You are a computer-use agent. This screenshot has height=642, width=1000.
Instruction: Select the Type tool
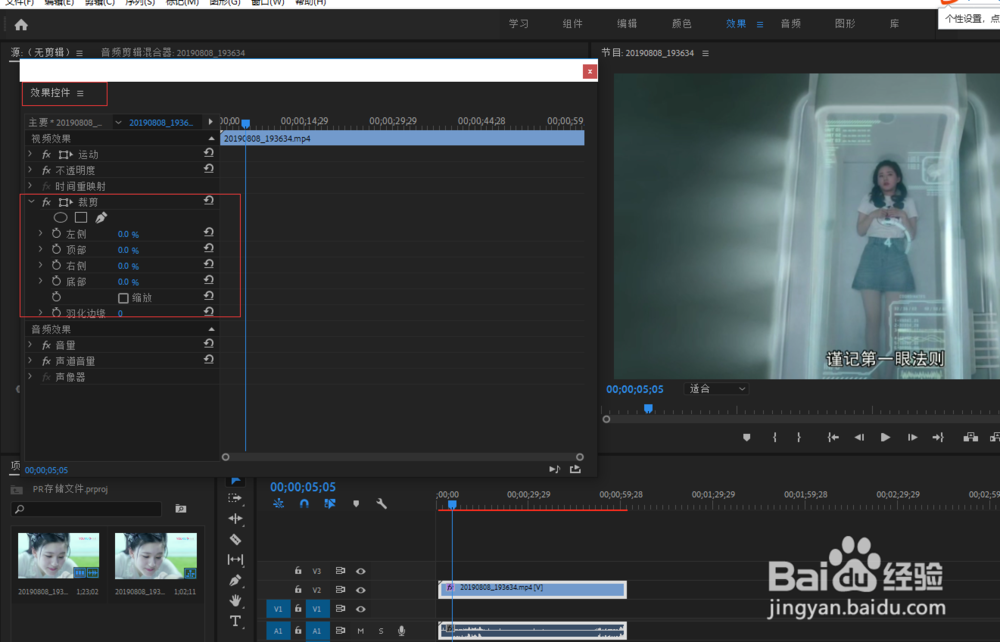tap(235, 621)
